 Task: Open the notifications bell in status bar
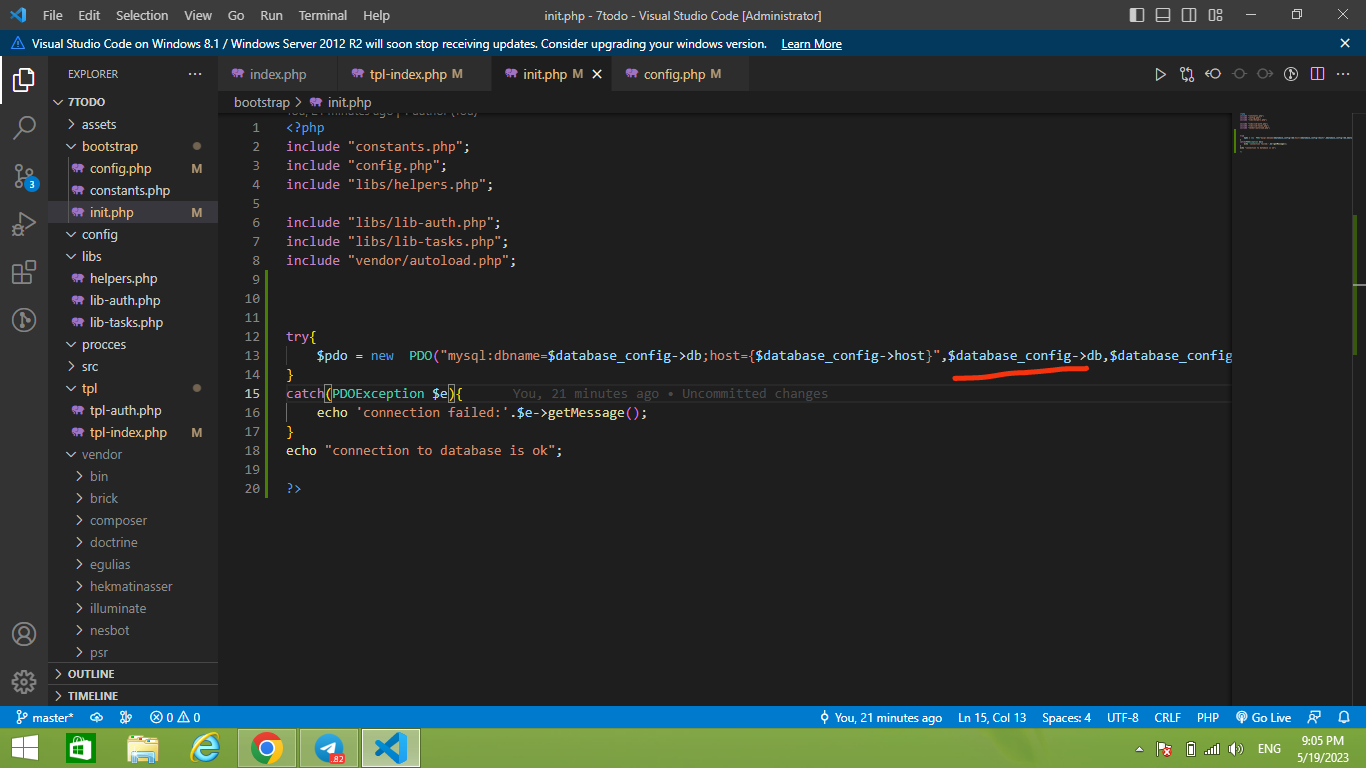pyautogui.click(x=1344, y=717)
